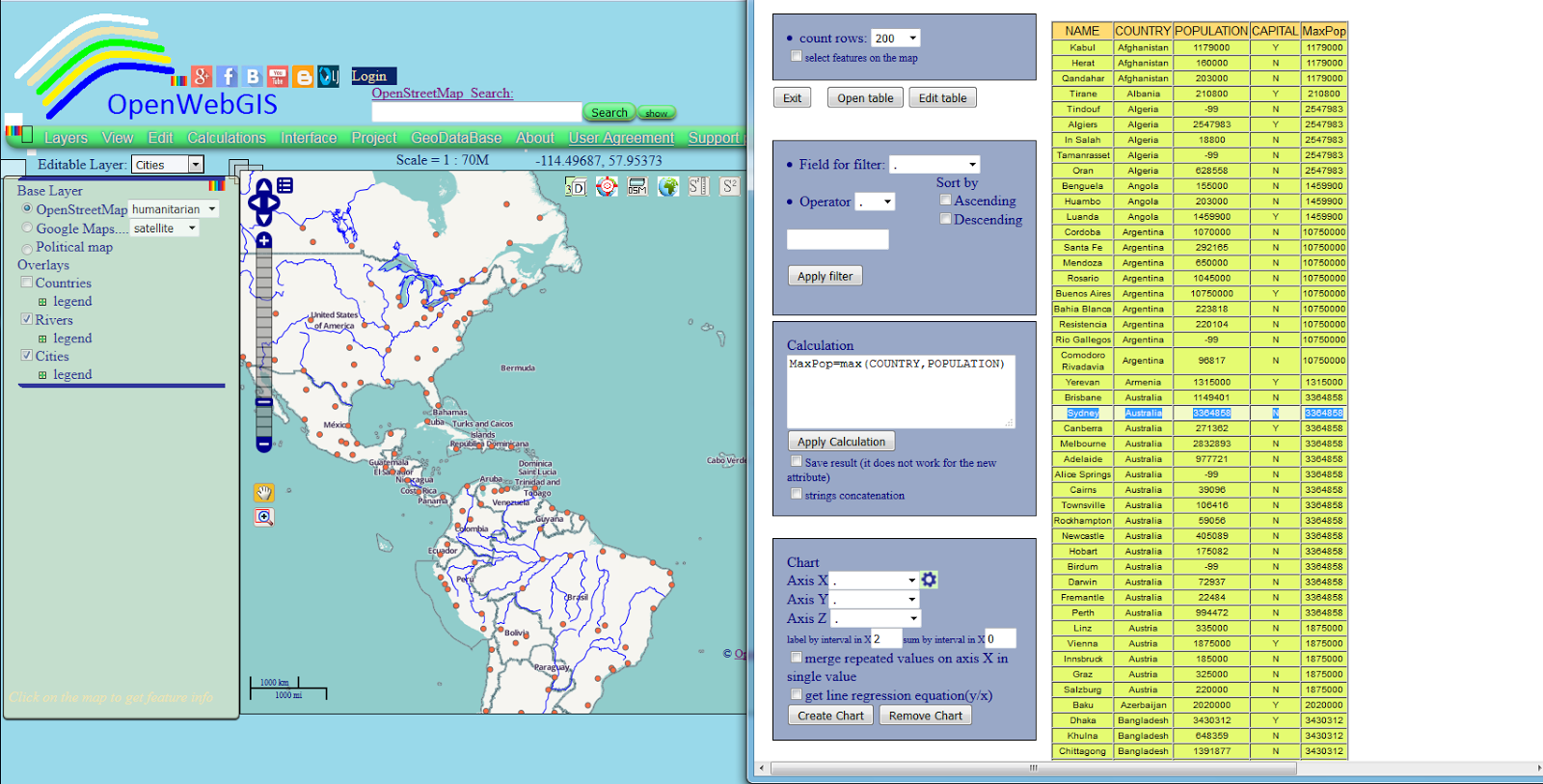Check the Ascending sort option
The width and height of the screenshot is (1543, 784).
tap(945, 200)
